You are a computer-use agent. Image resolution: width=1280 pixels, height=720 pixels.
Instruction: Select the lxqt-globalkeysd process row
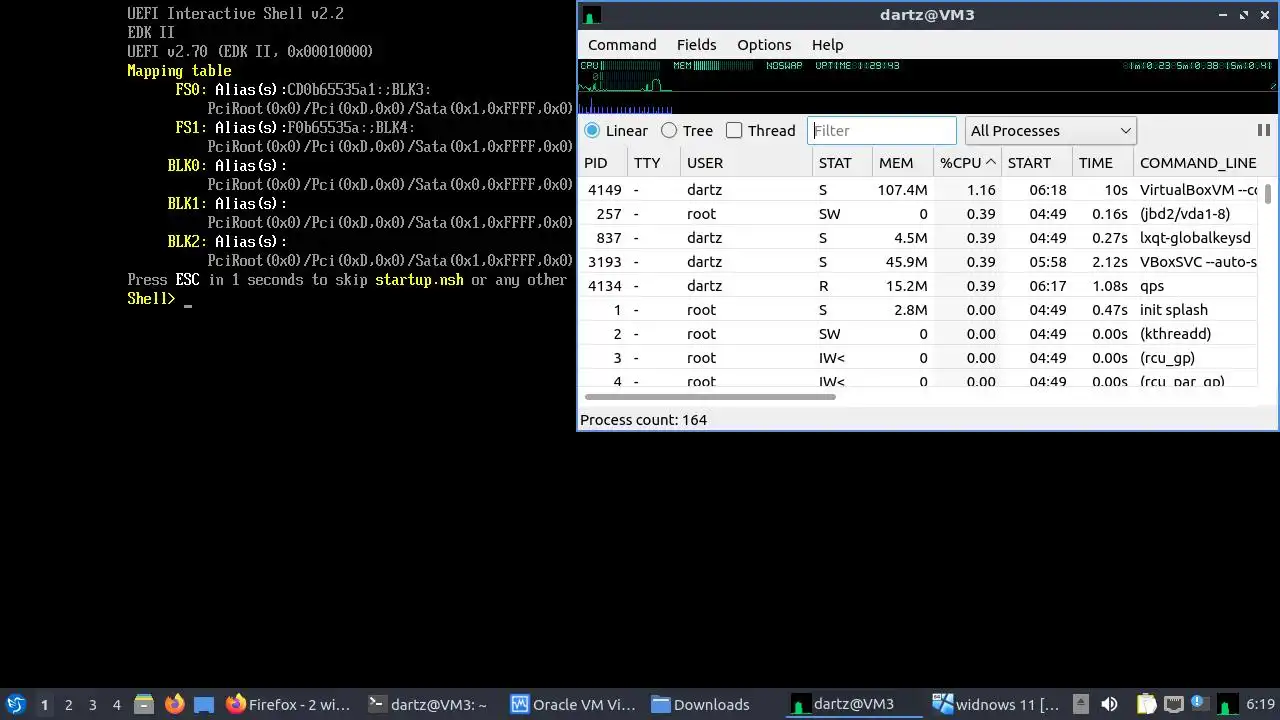919,238
